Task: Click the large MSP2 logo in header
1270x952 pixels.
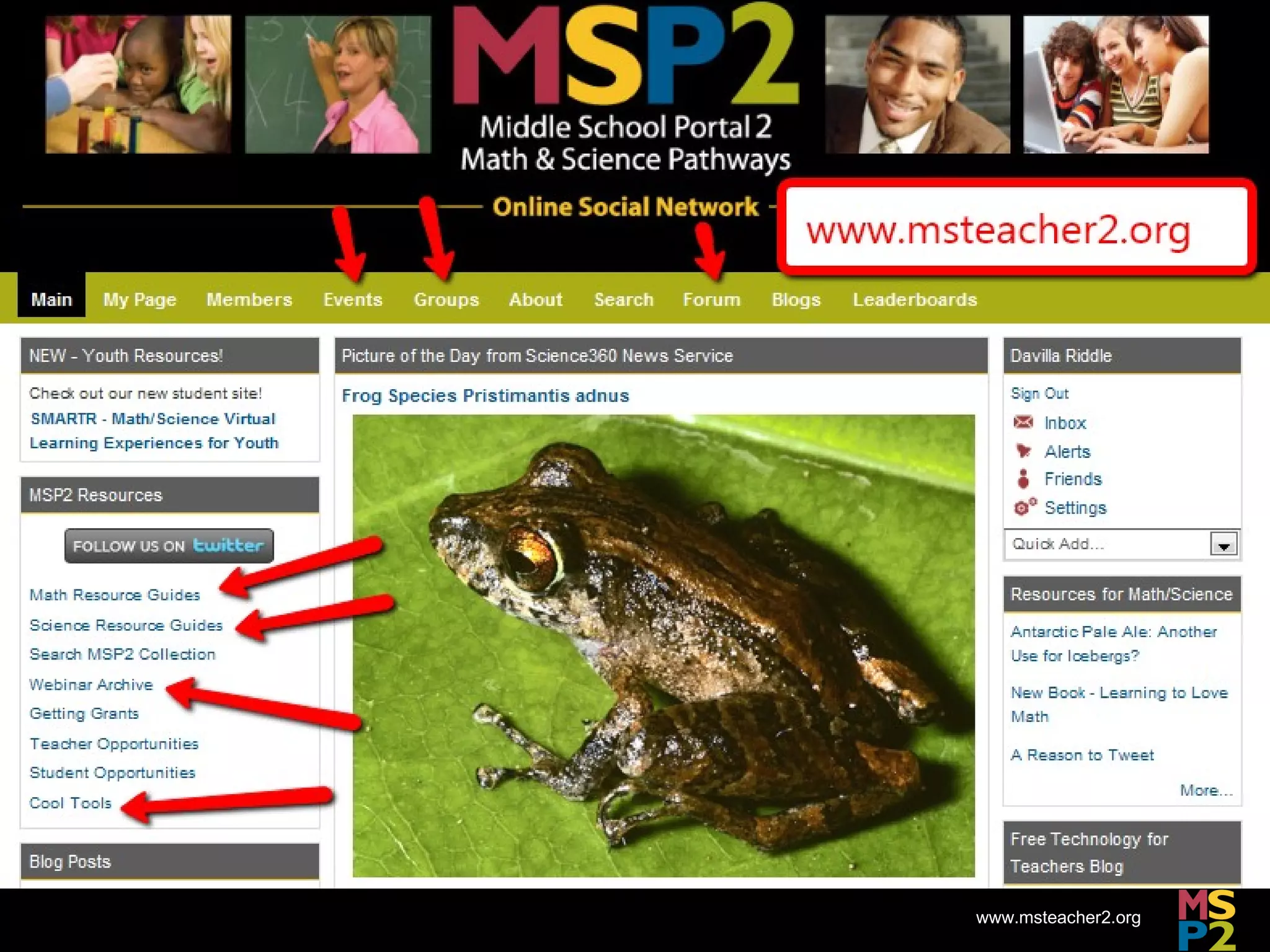Action: point(626,55)
